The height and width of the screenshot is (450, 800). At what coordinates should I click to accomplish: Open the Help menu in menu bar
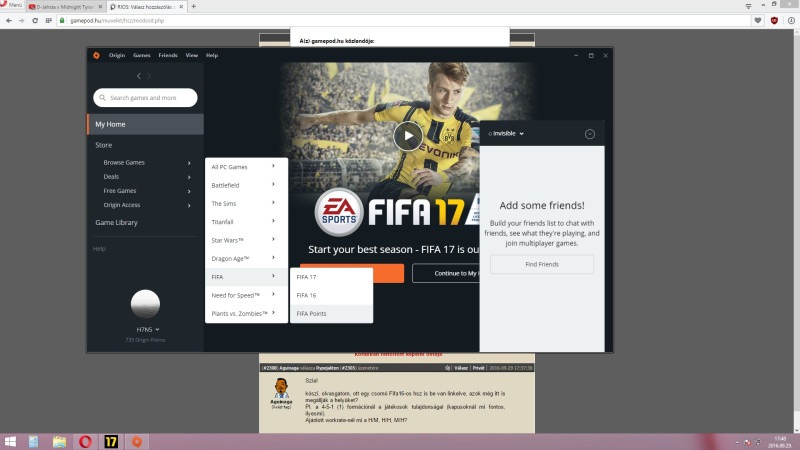click(x=212, y=55)
